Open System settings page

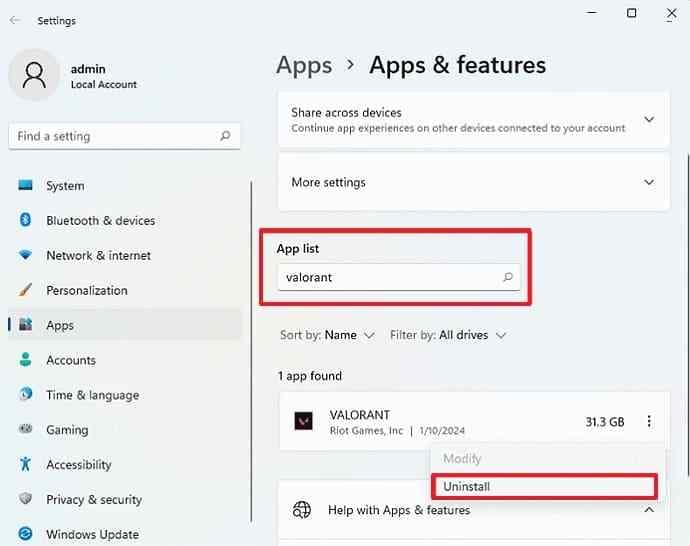pyautogui.click(x=65, y=186)
